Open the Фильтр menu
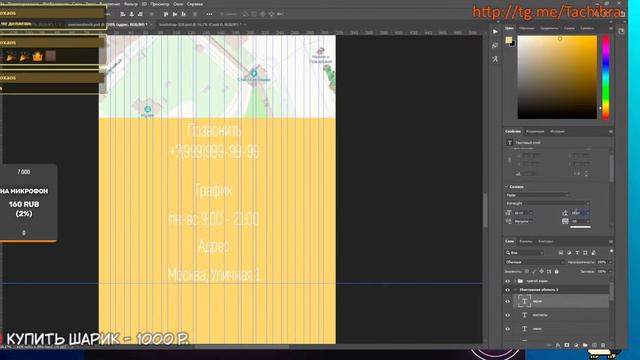Screen dimensions: 640x360 click(131, 4)
